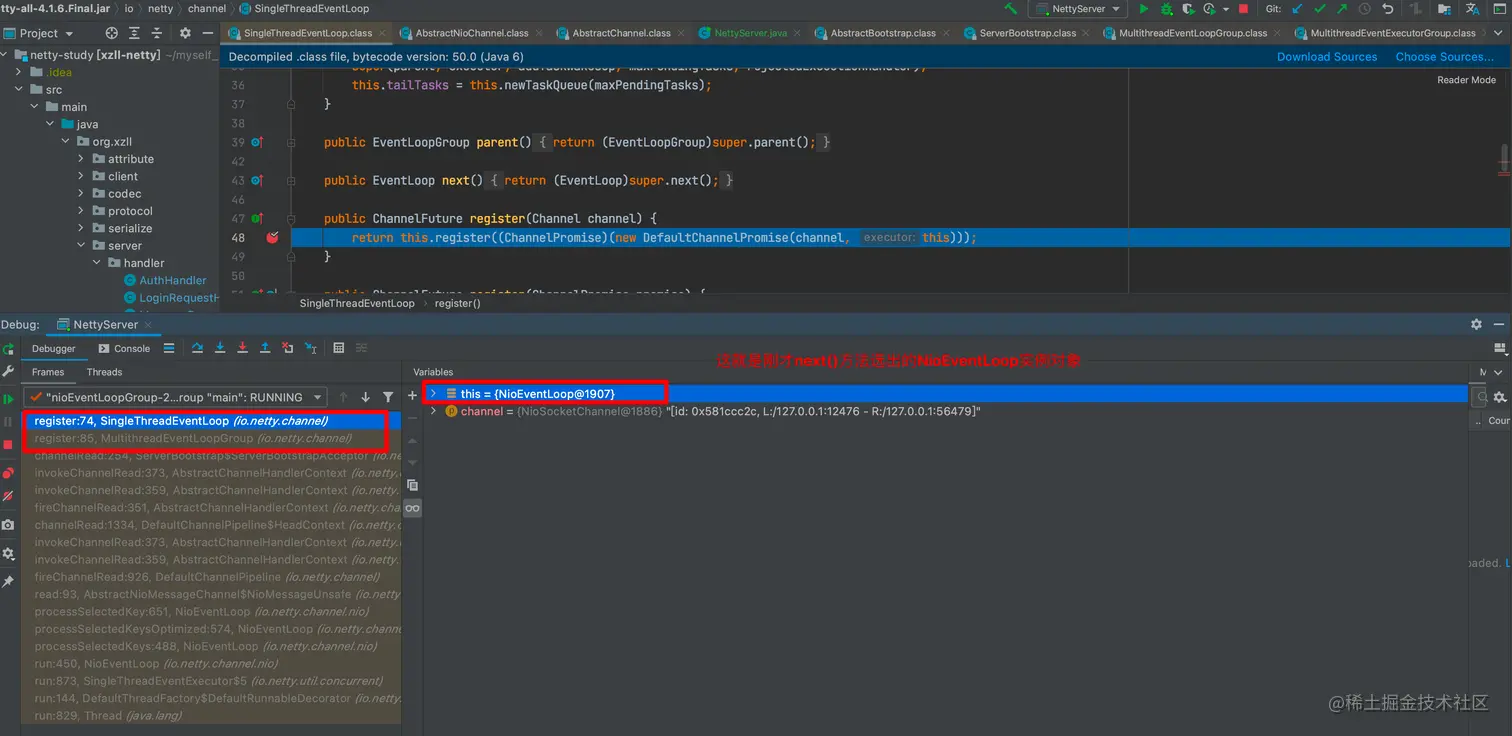Viewport: 1512px width, 736px height.
Task: Collapse the src folder in Project tree
Action: click(19, 90)
